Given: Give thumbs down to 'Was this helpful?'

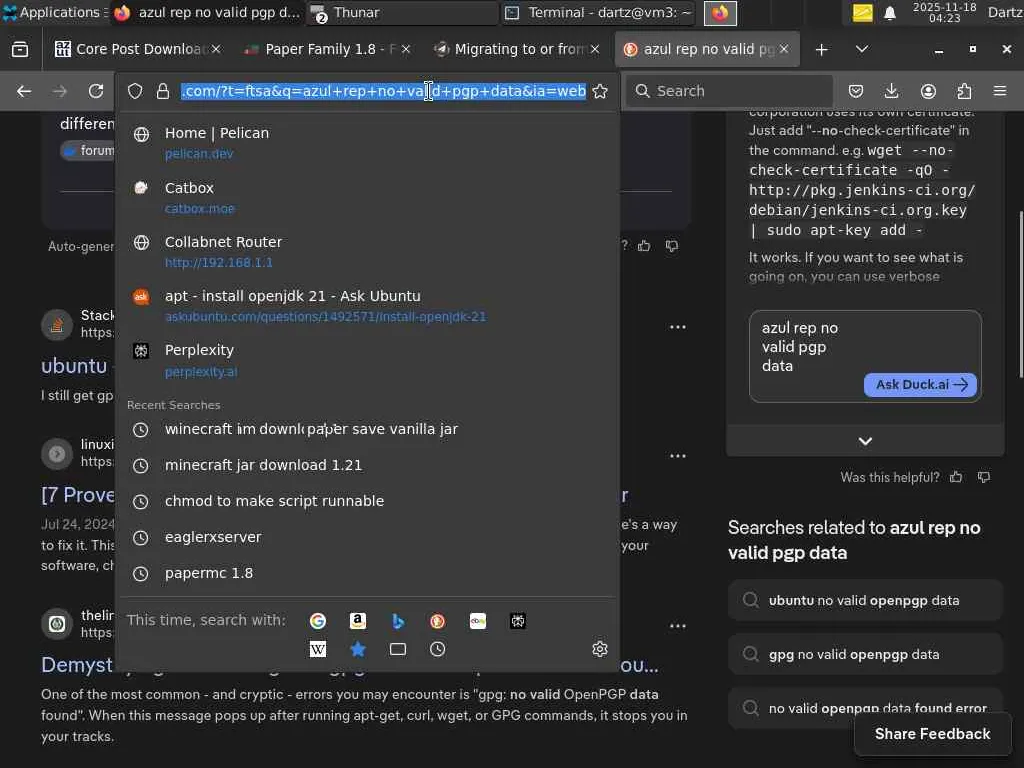Looking at the screenshot, I should pyautogui.click(x=984, y=477).
